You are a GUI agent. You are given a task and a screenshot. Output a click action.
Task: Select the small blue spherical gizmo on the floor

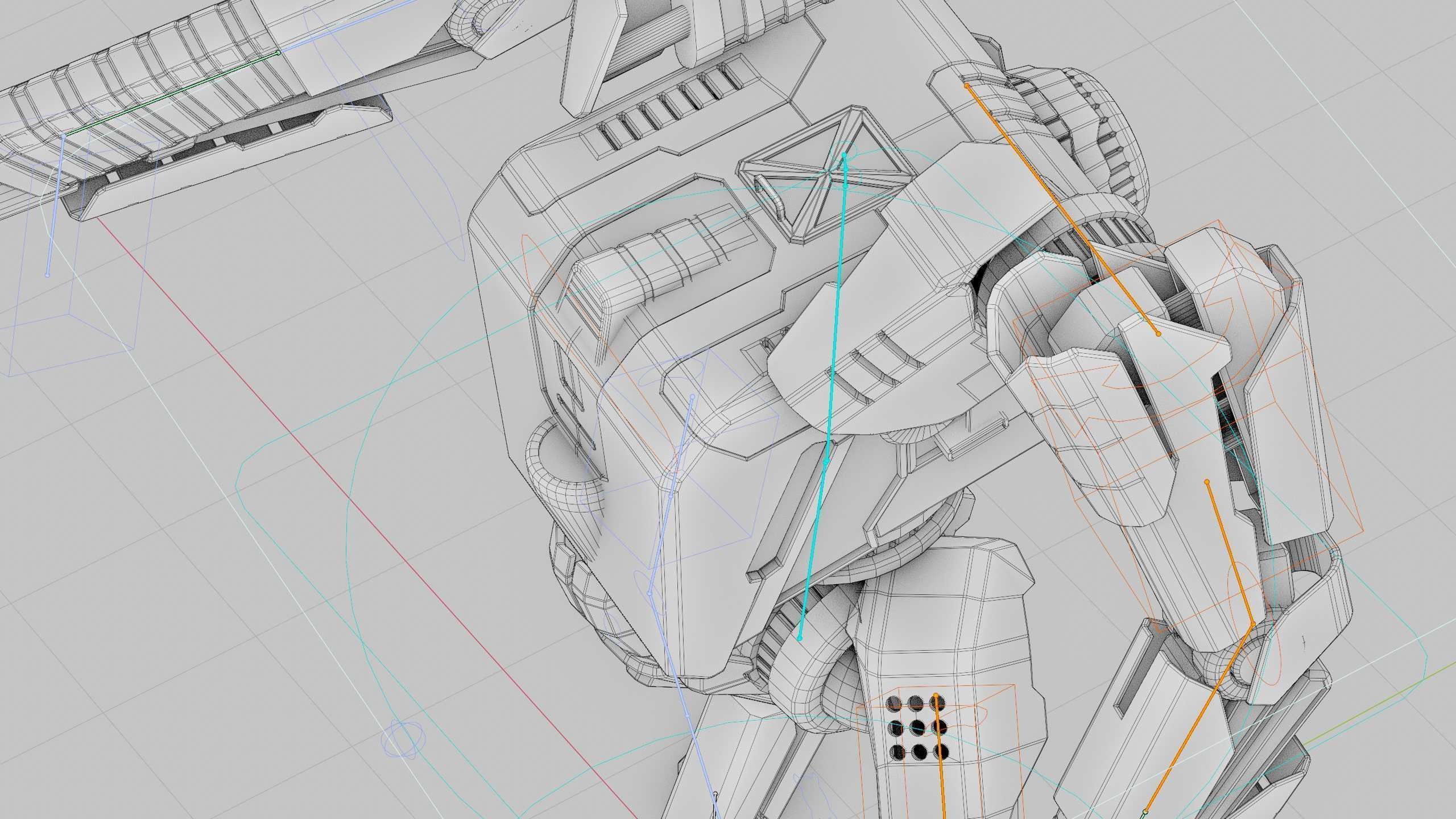tap(403, 738)
